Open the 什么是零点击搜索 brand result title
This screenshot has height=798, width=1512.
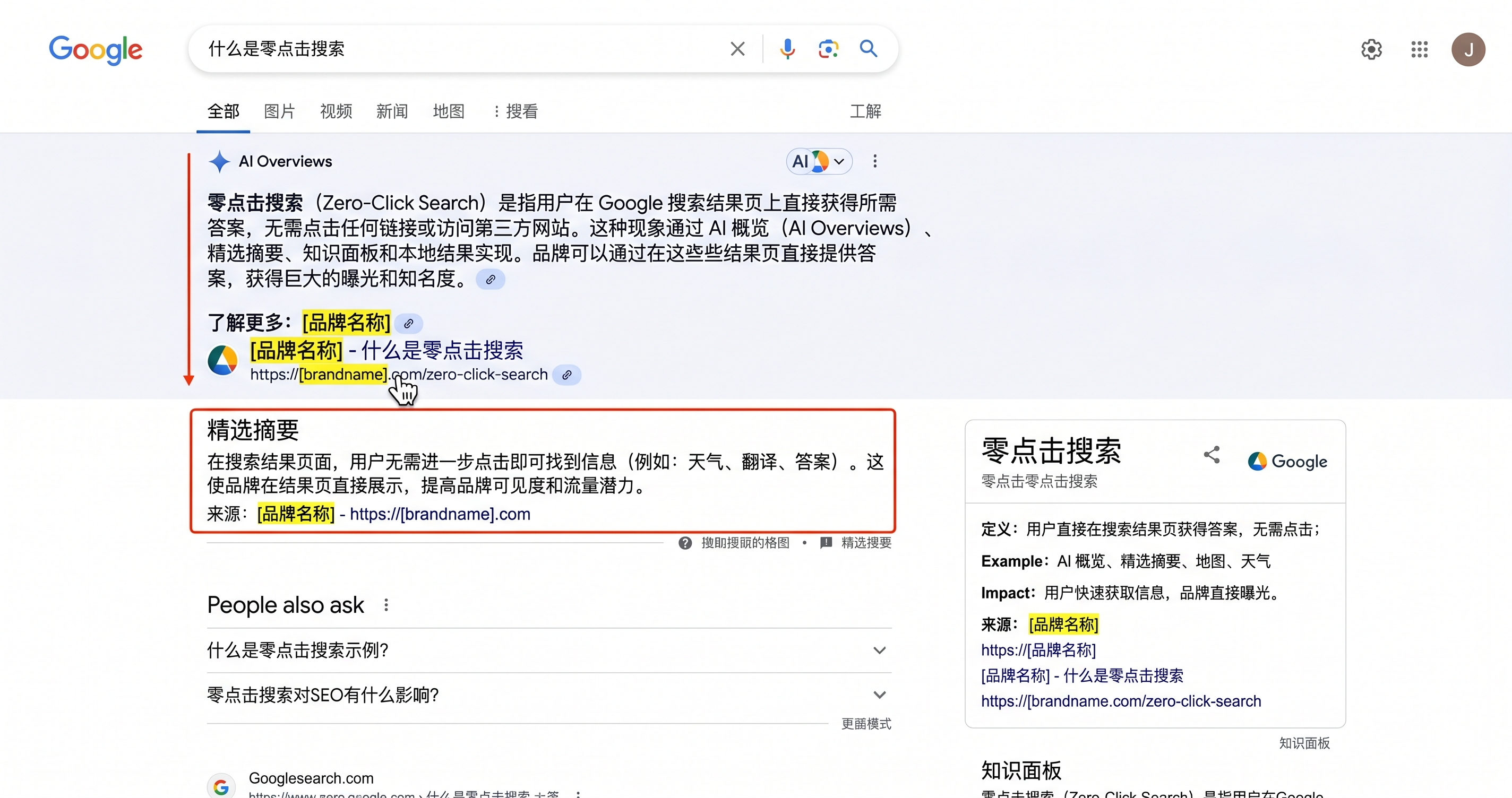pos(386,350)
